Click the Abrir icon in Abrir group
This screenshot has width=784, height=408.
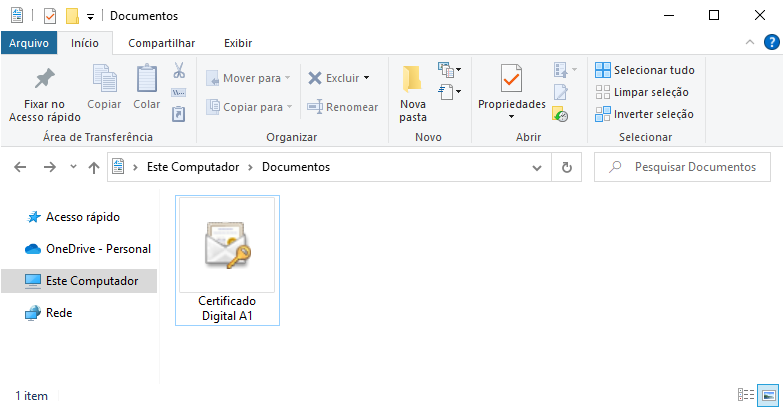pos(561,70)
